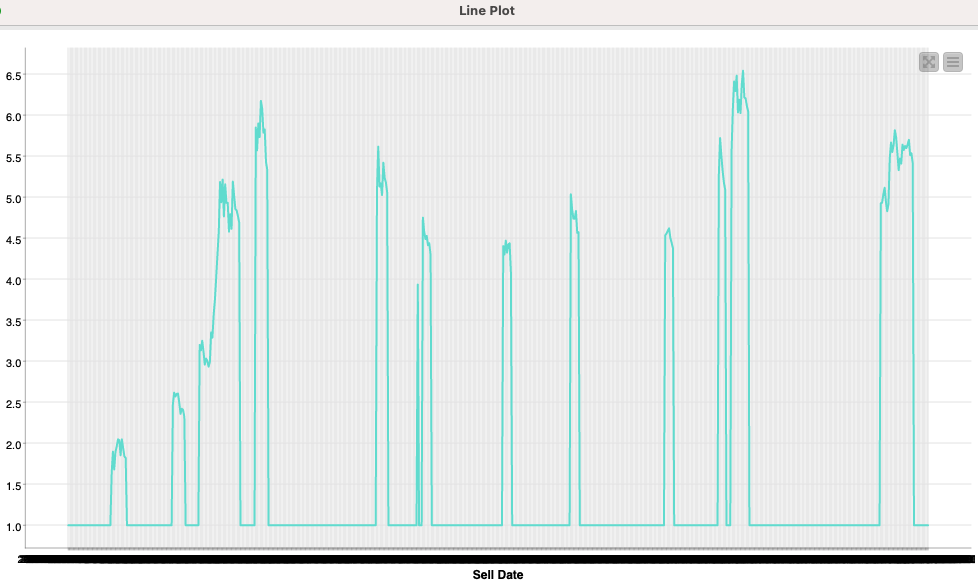Click the 'Line Plot' window title
Screen dimensions: 978x587
(487, 11)
